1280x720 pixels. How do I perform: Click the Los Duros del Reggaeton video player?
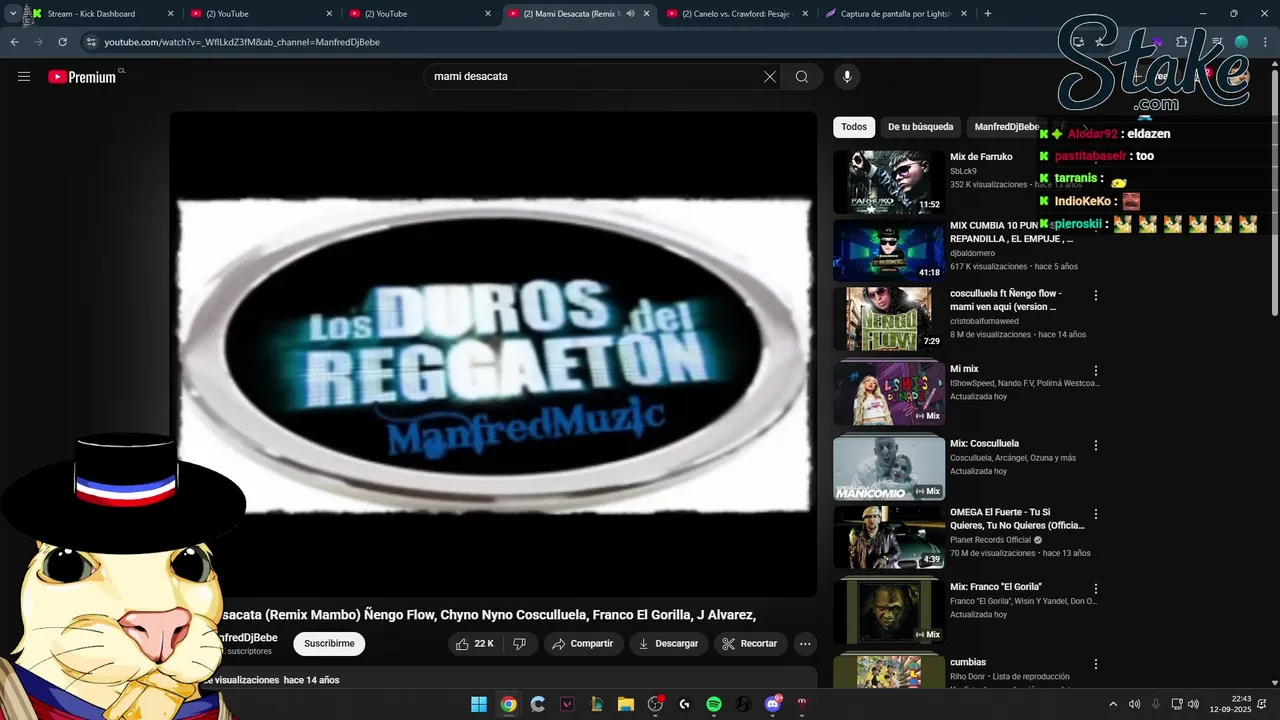pyautogui.click(x=494, y=354)
